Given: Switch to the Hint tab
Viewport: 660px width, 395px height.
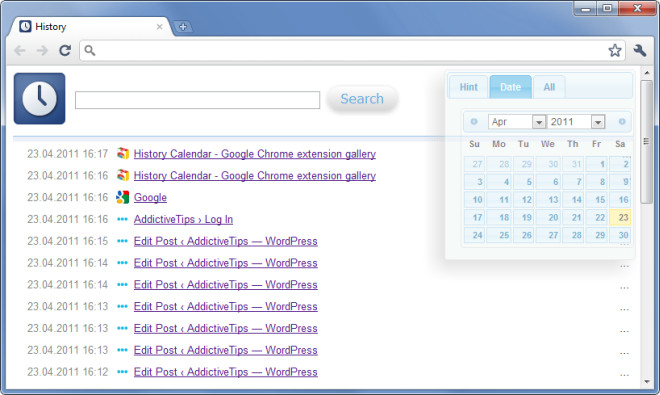Looking at the screenshot, I should pyautogui.click(x=468, y=87).
